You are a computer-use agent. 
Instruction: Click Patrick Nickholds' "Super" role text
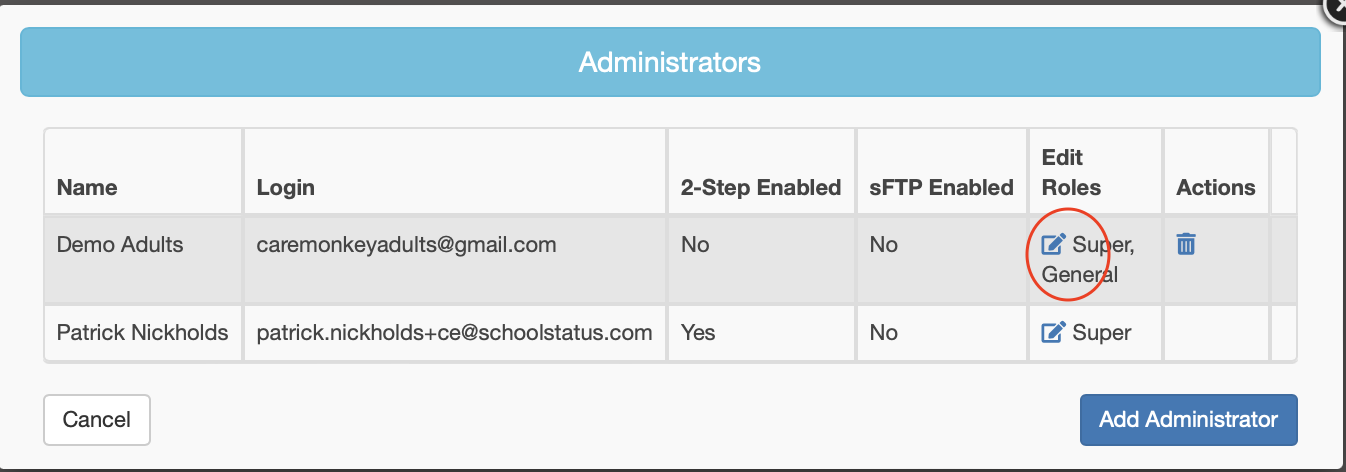point(1102,332)
